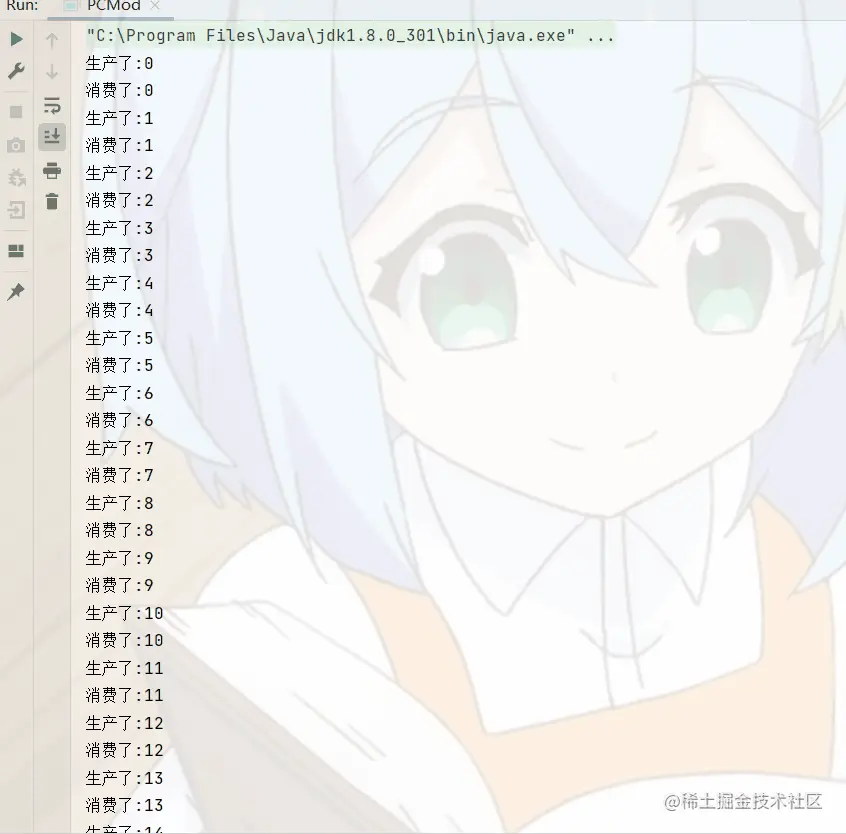Click the output line 生产了:10
846x834 pixels.
[124, 614]
